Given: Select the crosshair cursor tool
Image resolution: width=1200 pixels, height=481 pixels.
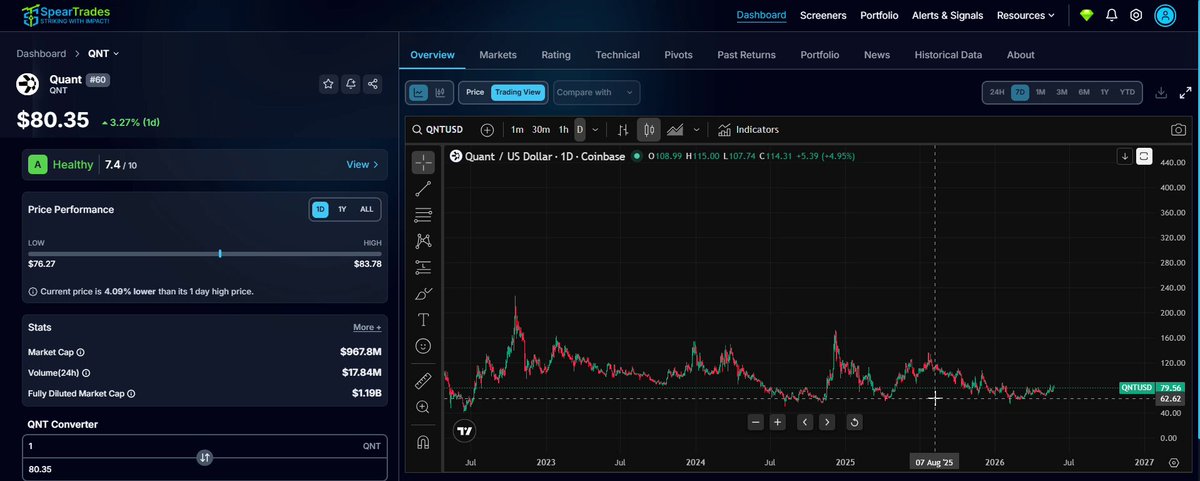Looking at the screenshot, I should click(x=423, y=162).
